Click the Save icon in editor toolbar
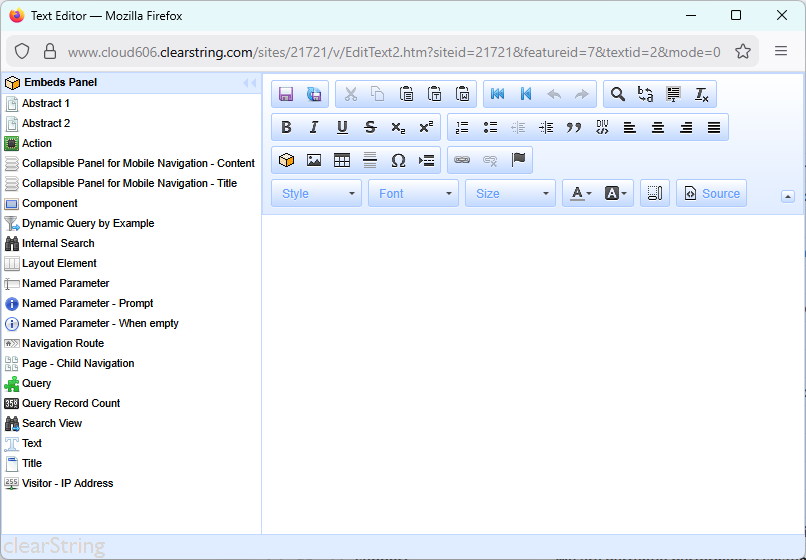Screen dimensions: 806x560 [x=286, y=95]
